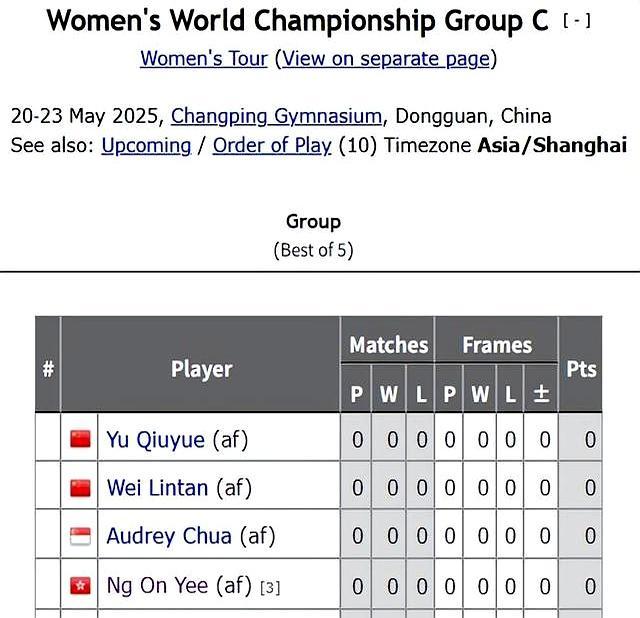Click the Matches column group header
Image resolution: width=640 pixels, height=618 pixels.
[x=389, y=345]
